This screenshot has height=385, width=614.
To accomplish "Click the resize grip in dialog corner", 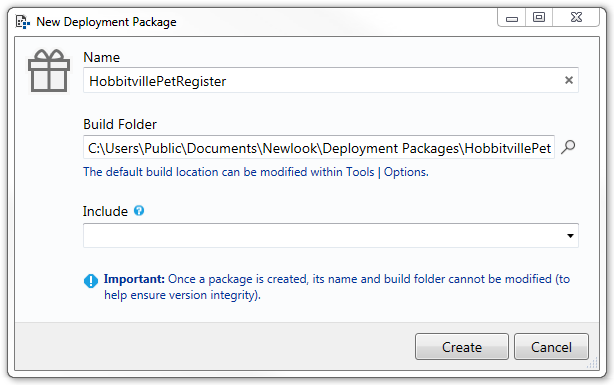I will 593,363.
